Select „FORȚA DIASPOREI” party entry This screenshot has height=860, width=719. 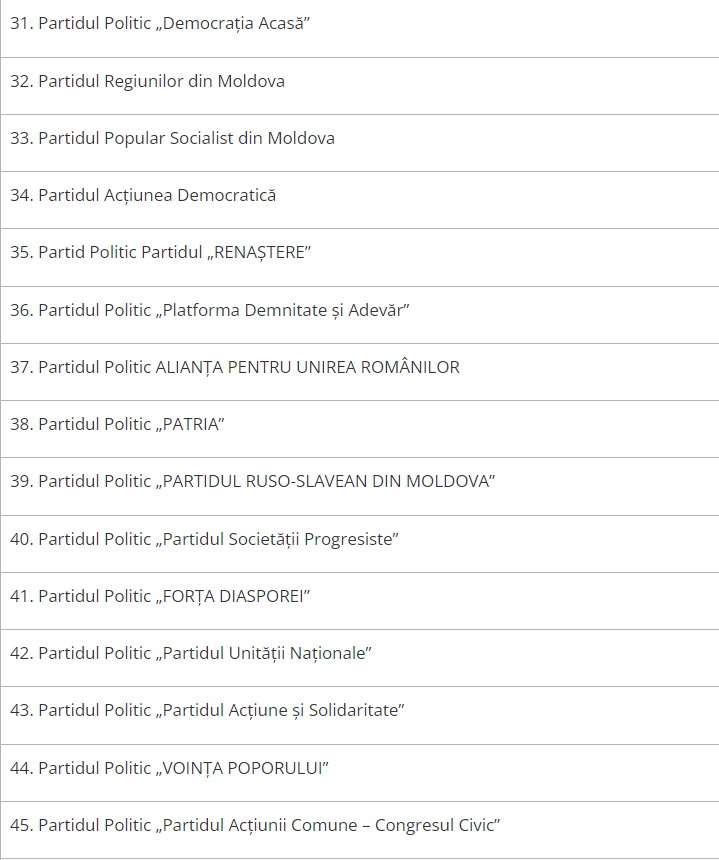pyautogui.click(x=360, y=601)
